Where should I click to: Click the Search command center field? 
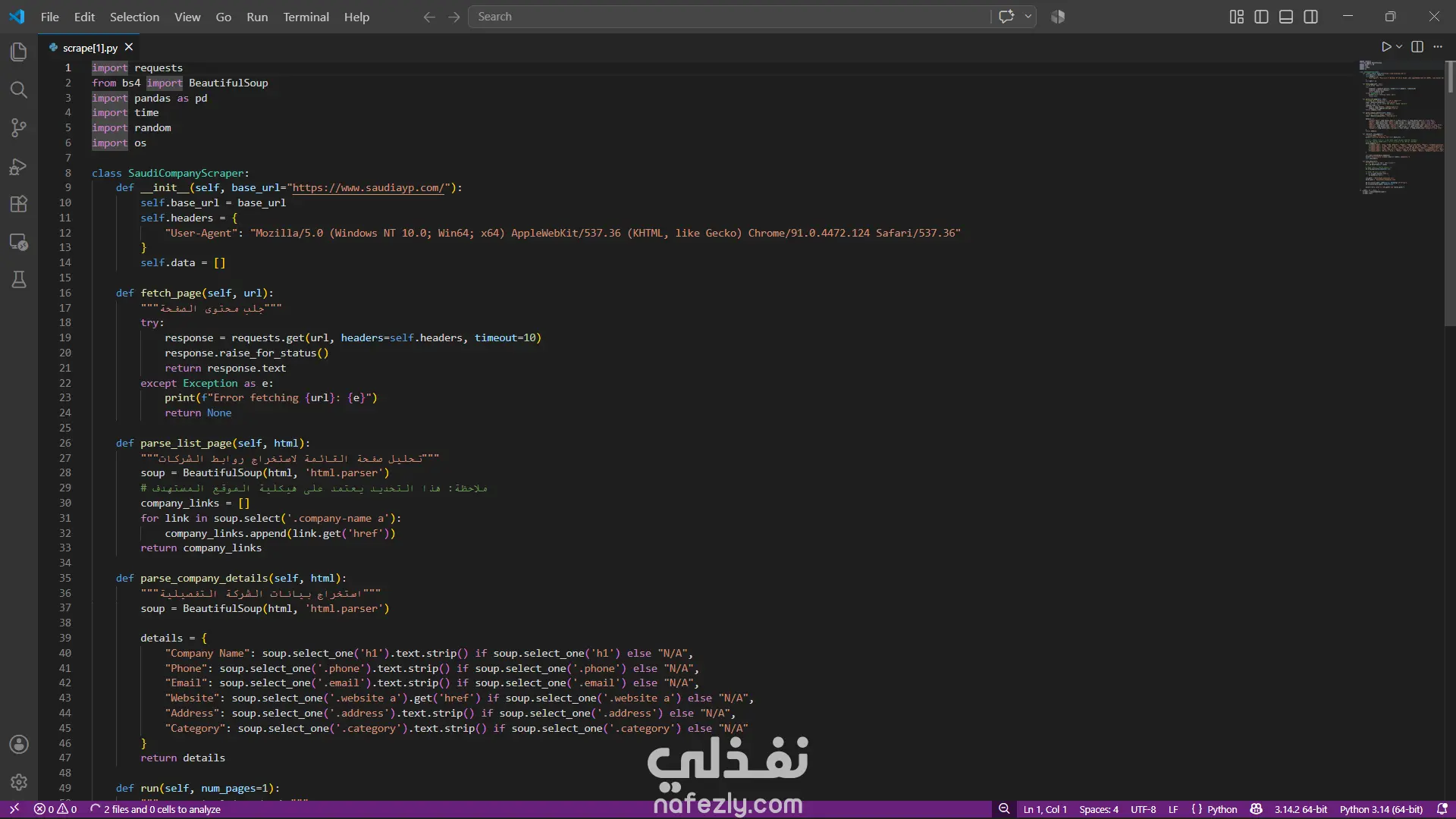pos(730,17)
